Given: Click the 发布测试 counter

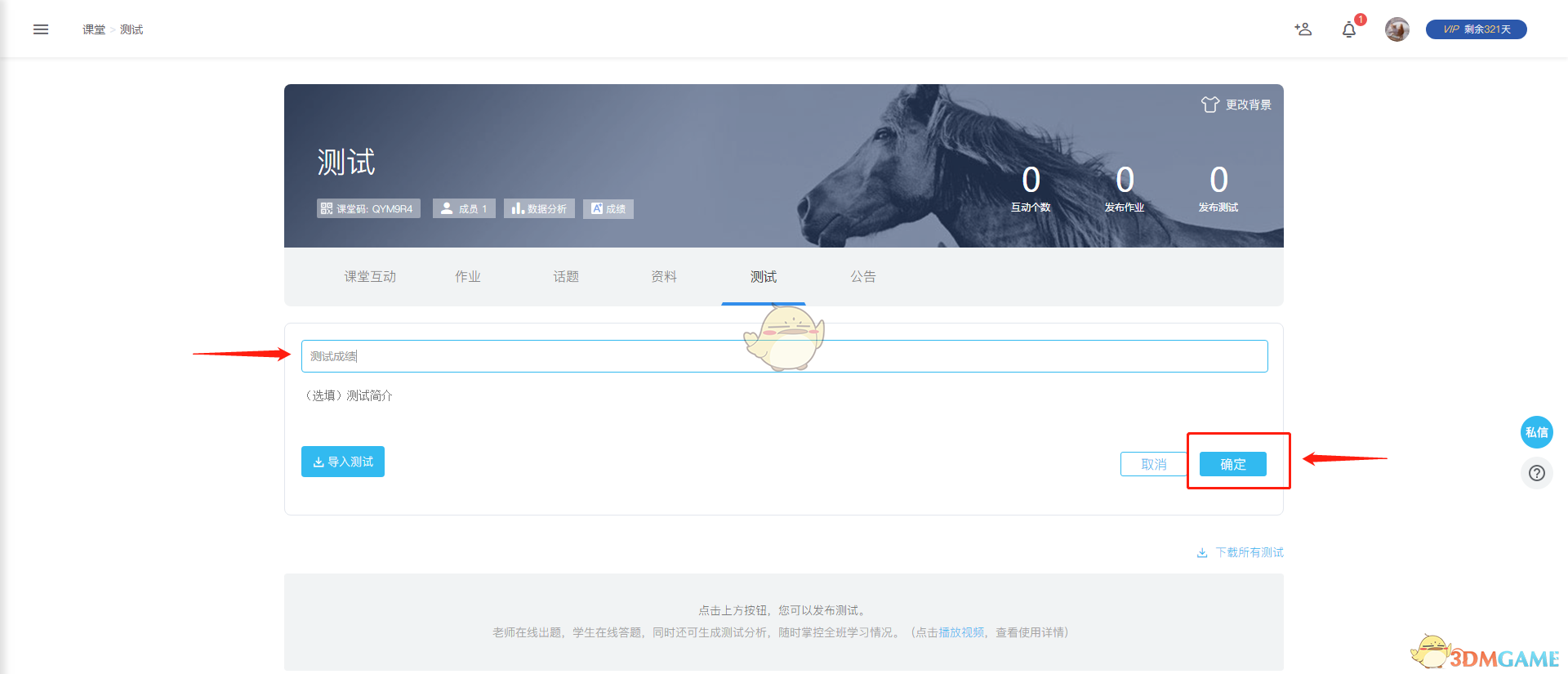Looking at the screenshot, I should 1218,190.
